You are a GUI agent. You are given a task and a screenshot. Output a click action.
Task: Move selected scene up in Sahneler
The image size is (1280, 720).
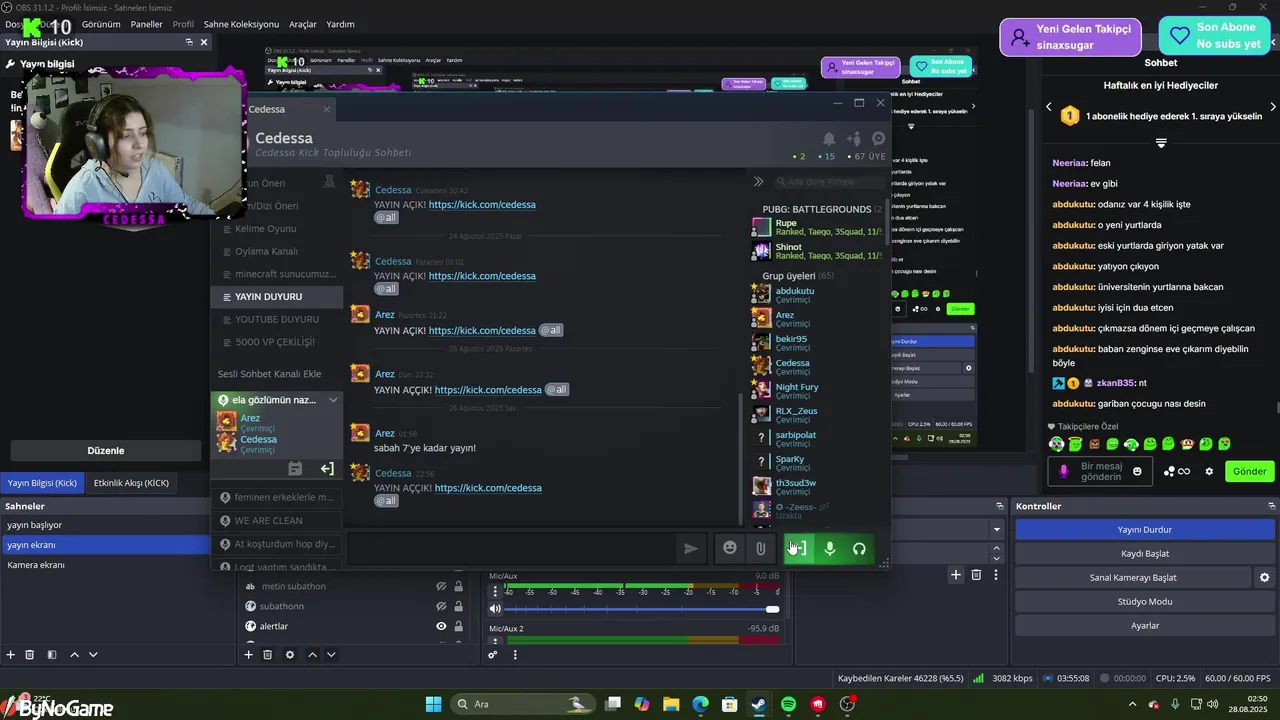click(74, 655)
